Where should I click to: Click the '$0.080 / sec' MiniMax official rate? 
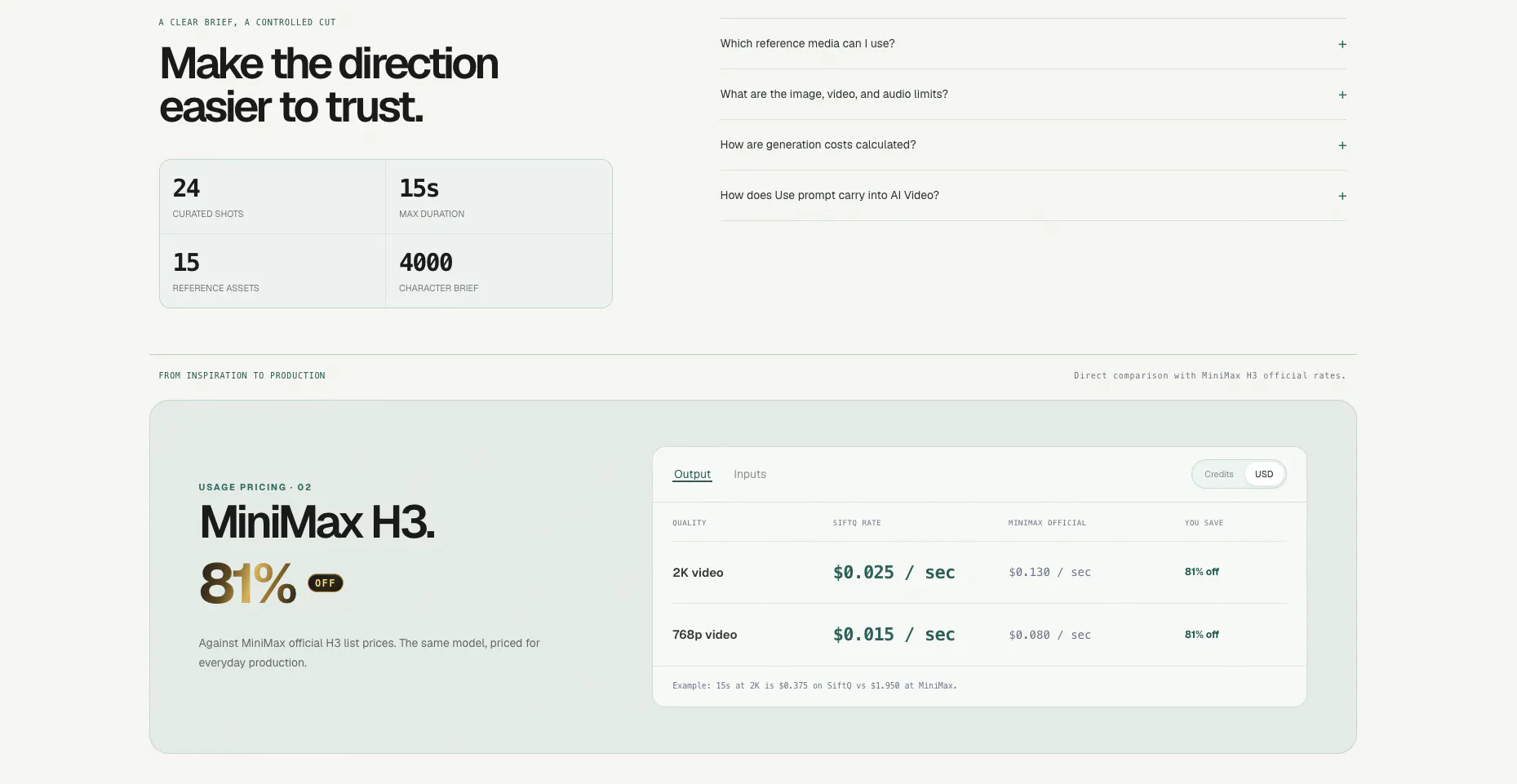click(x=1049, y=635)
